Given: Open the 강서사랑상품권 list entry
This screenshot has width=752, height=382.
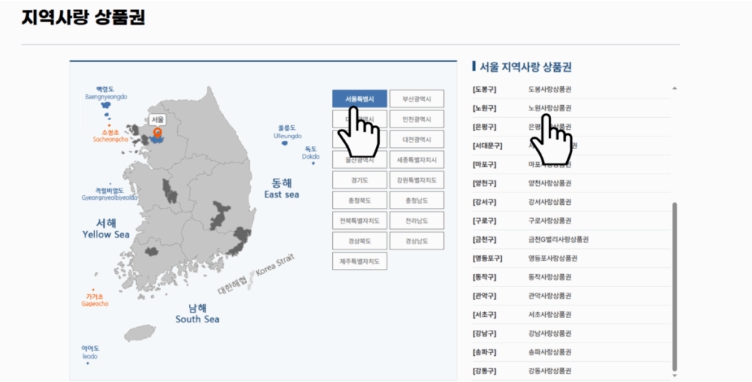Looking at the screenshot, I should tap(550, 202).
